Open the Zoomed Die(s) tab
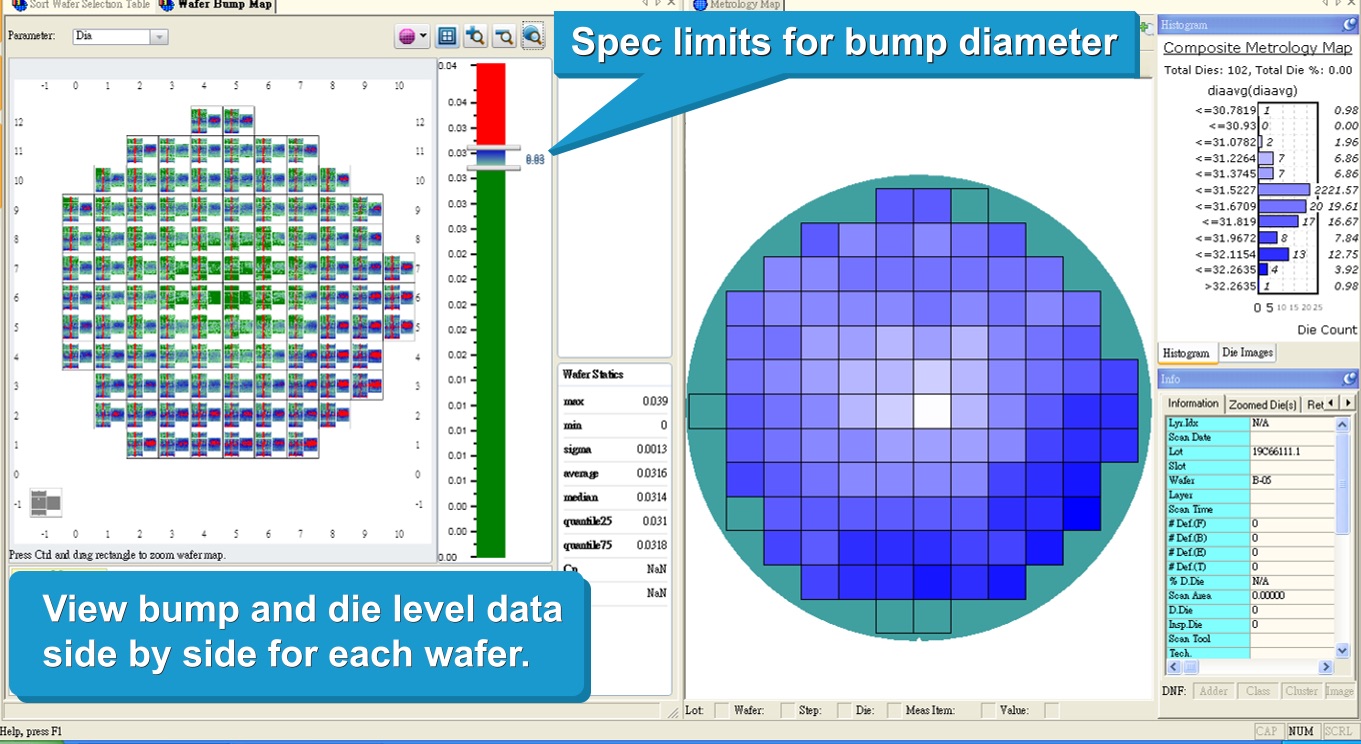Screen dimensions: 1361x744 coord(1262,404)
